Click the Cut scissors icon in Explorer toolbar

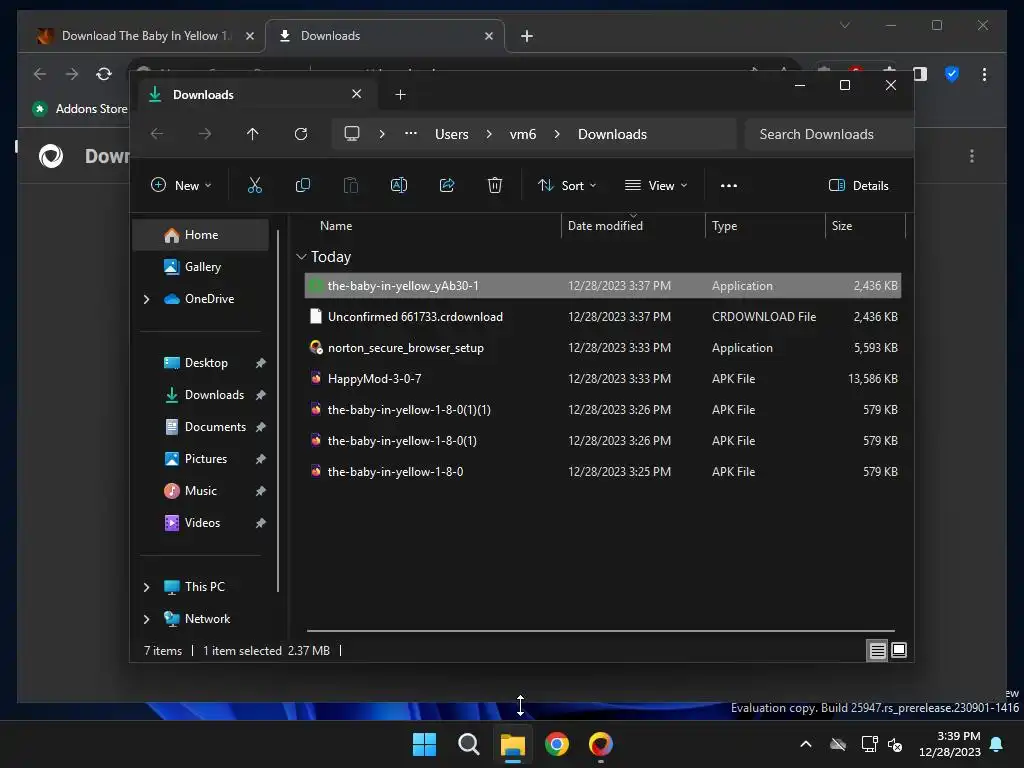click(x=255, y=185)
